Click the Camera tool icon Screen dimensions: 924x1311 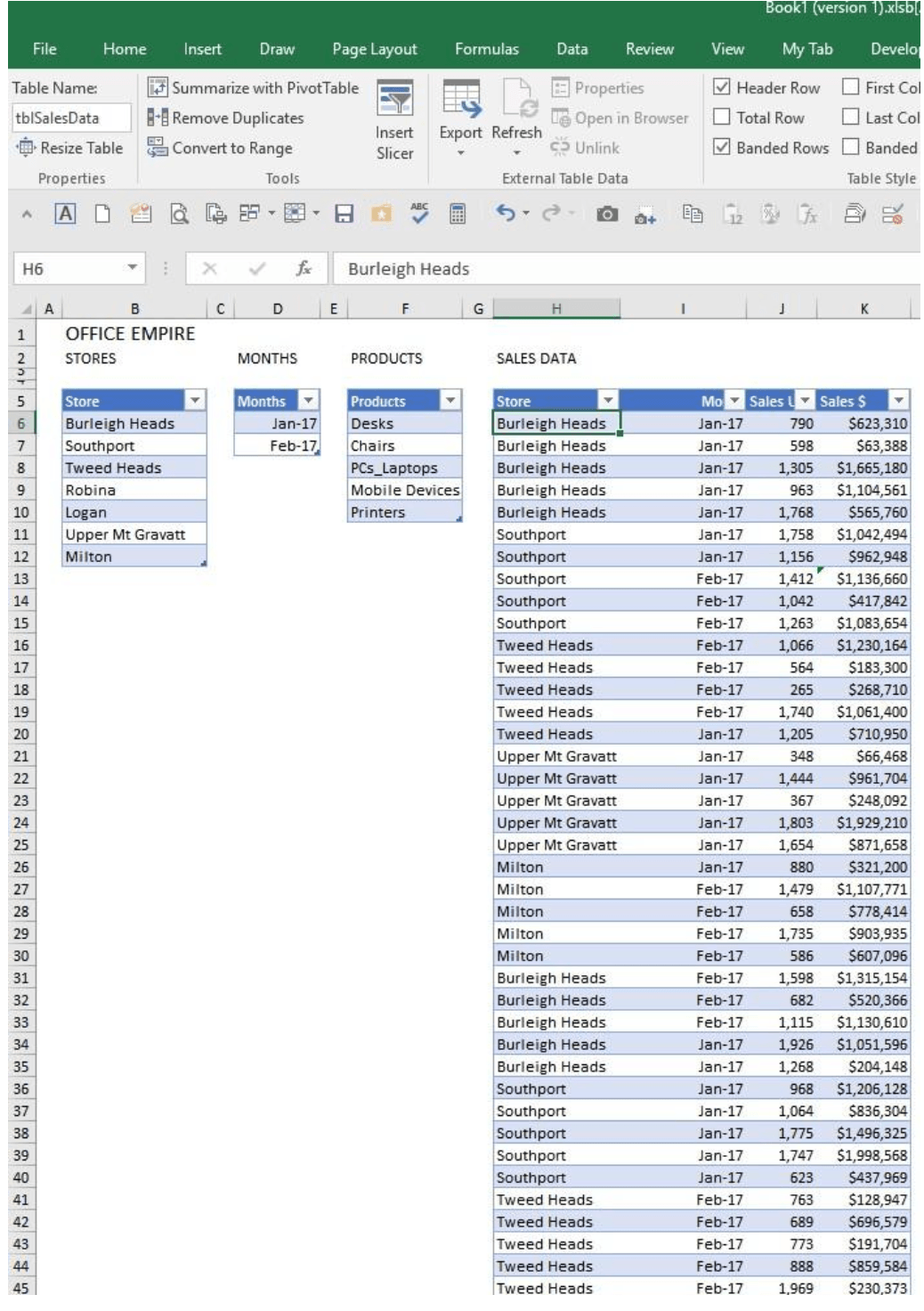(x=607, y=214)
